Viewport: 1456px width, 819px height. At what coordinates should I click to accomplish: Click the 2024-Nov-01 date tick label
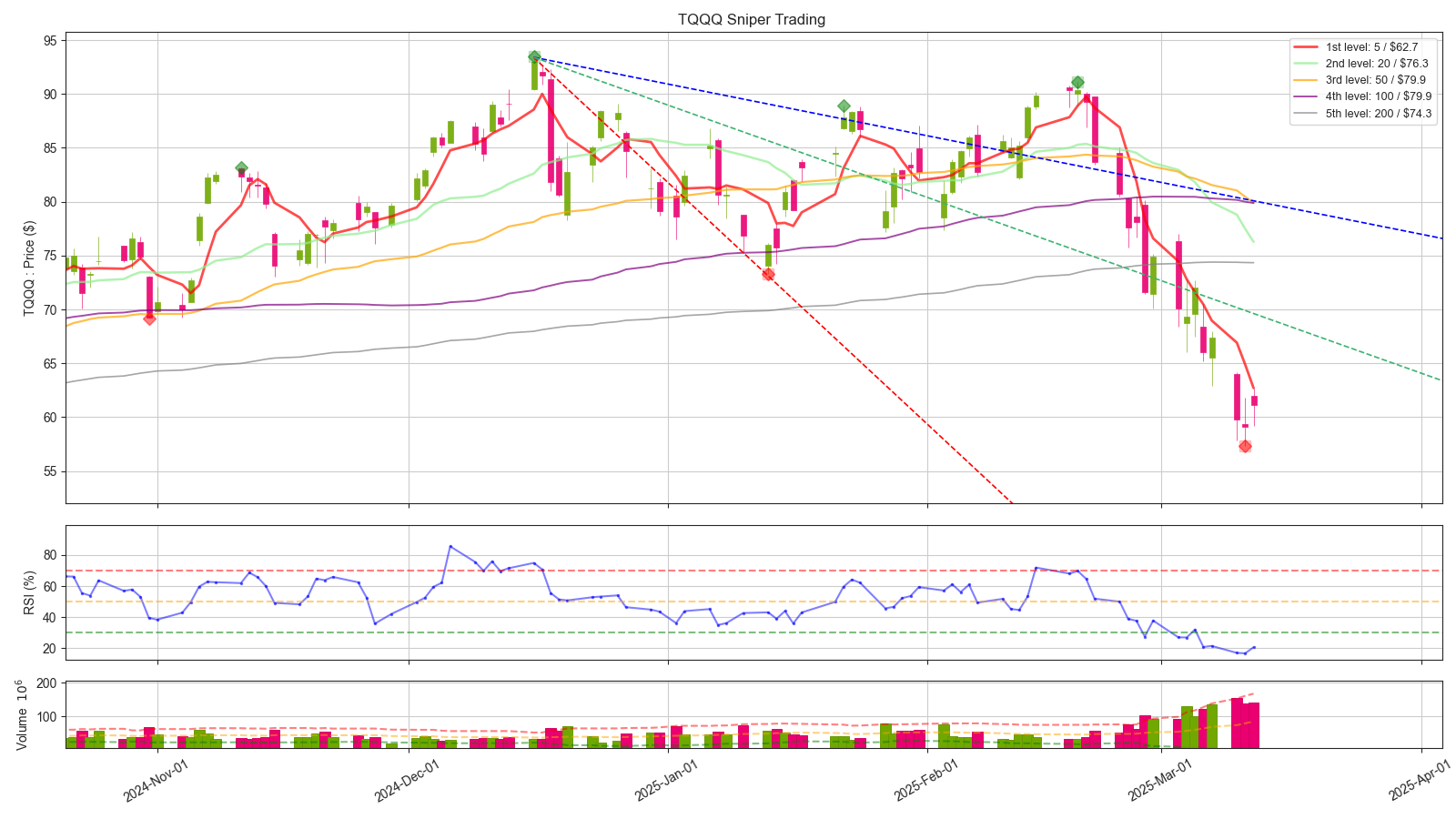(156, 780)
